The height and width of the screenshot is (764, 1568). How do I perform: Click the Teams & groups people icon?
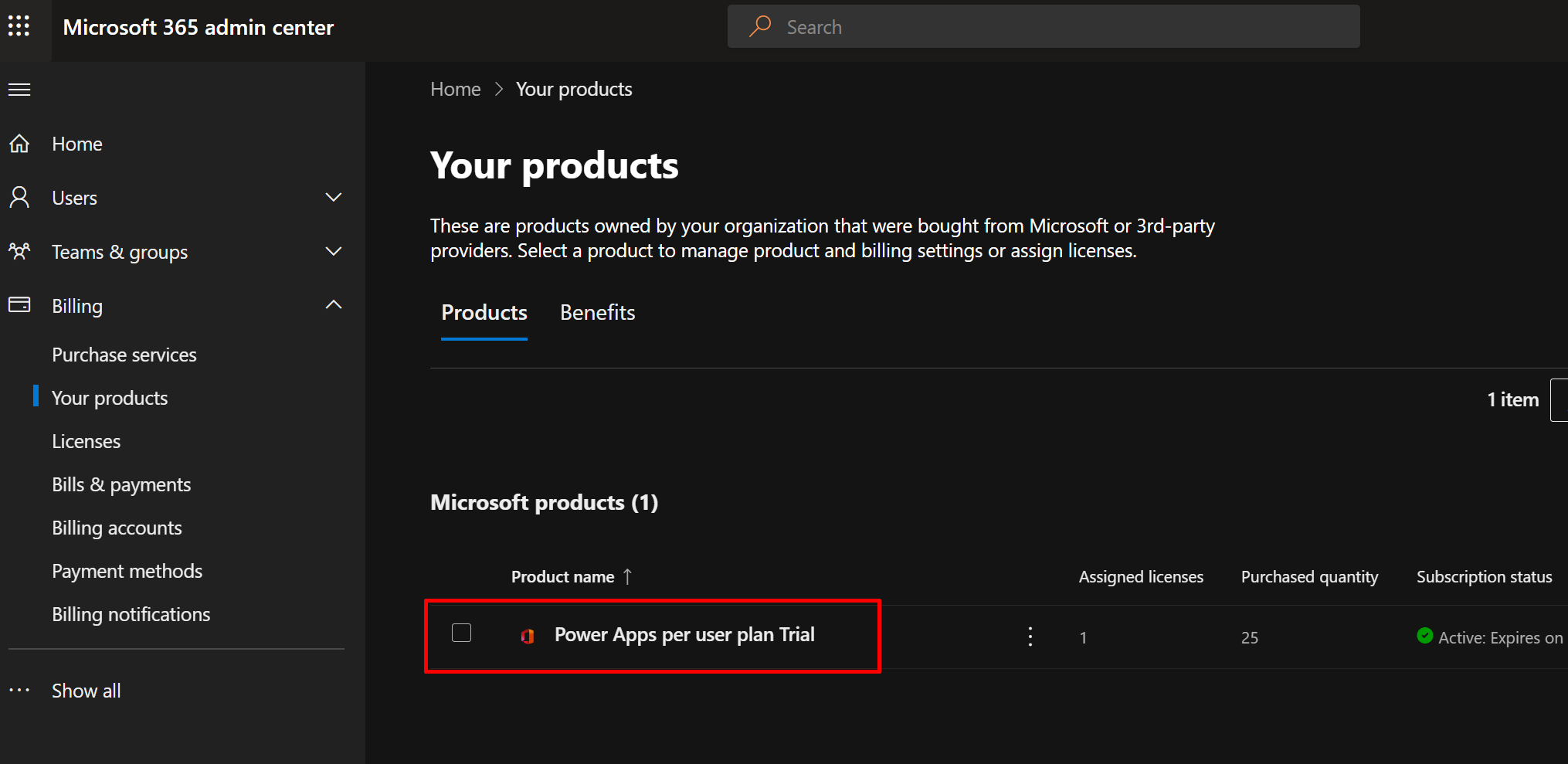point(19,251)
